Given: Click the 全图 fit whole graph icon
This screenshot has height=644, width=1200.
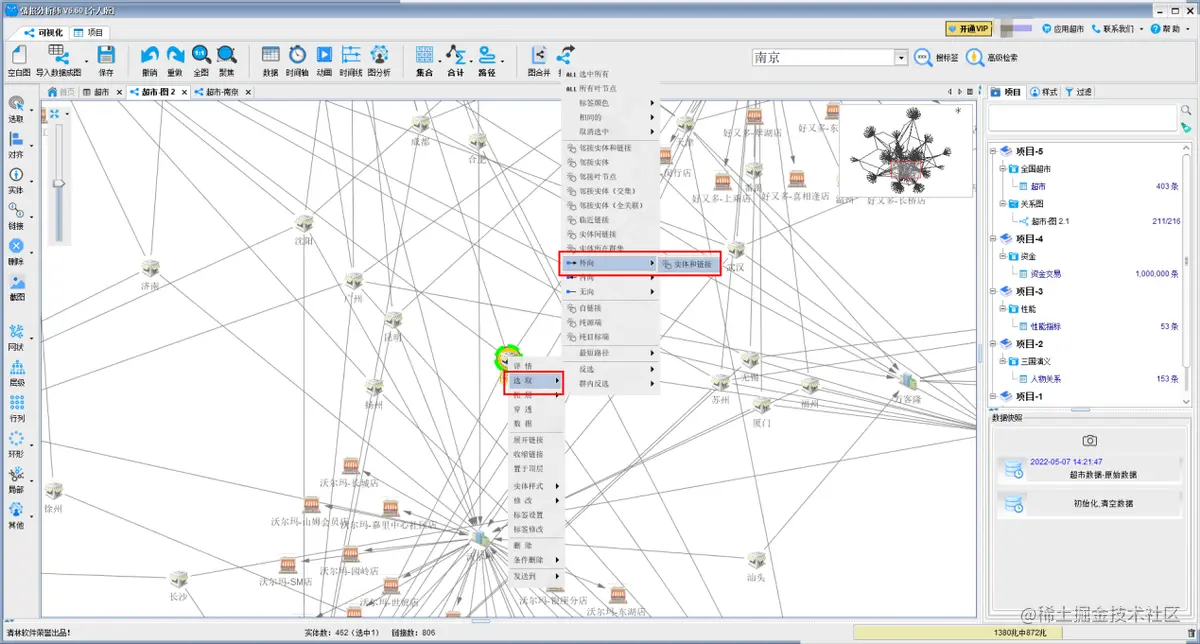Looking at the screenshot, I should (x=201, y=56).
